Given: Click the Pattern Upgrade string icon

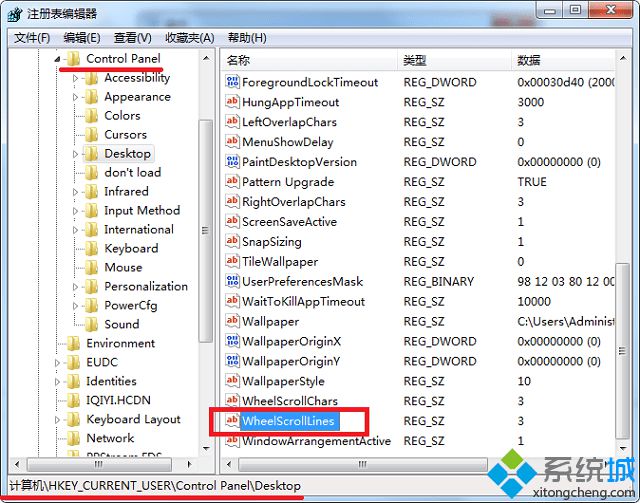Looking at the screenshot, I should point(232,181).
